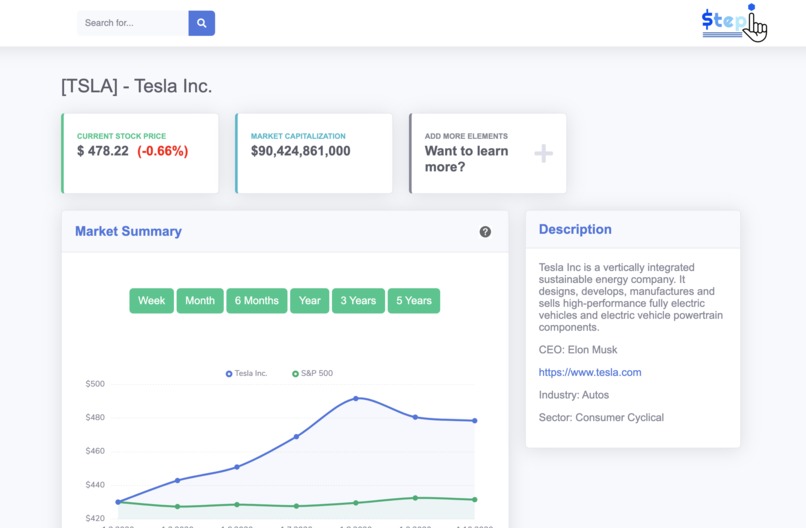Select the Month range button
The height and width of the screenshot is (528, 806).
200,301
